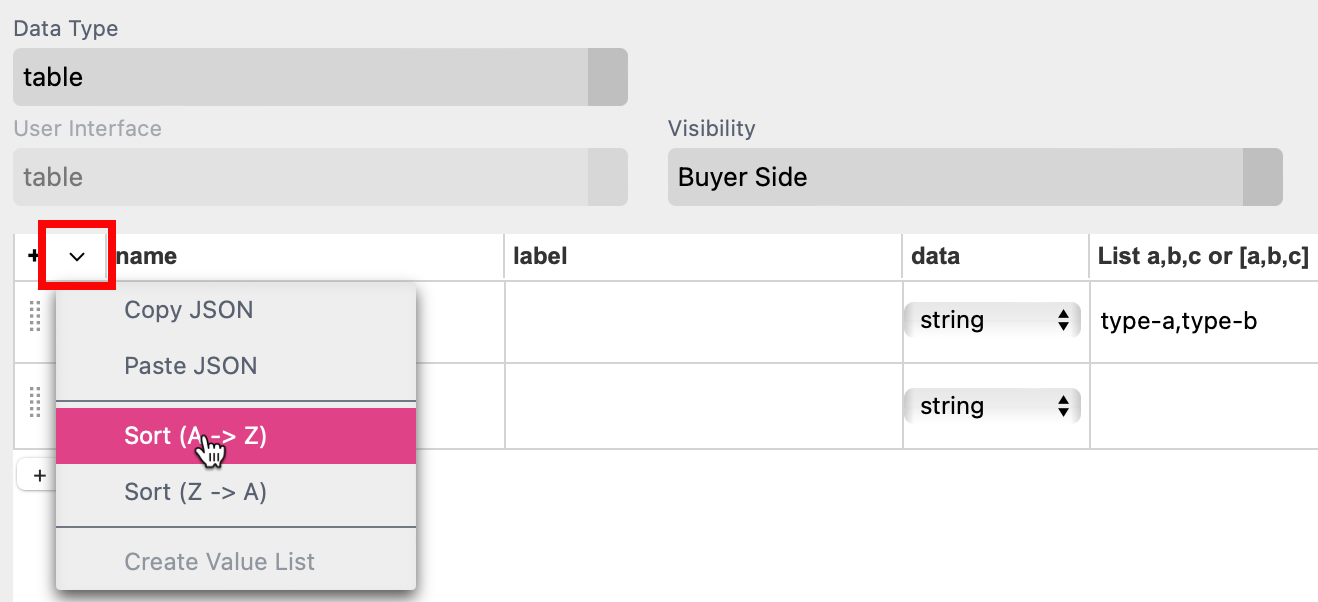This screenshot has width=1318, height=602.
Task: Click the empty label cell in first row
Action: click(702, 322)
